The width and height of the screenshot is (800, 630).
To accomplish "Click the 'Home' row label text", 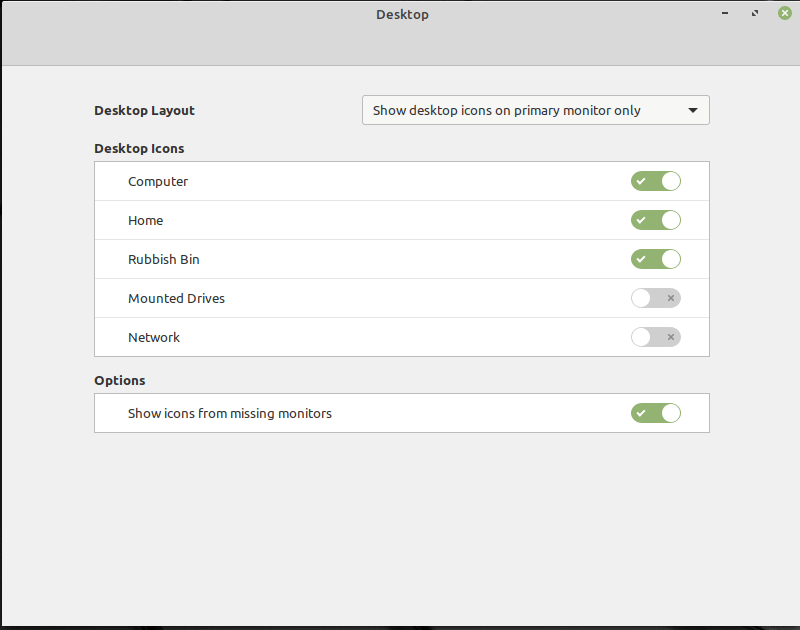I will click(x=145, y=220).
